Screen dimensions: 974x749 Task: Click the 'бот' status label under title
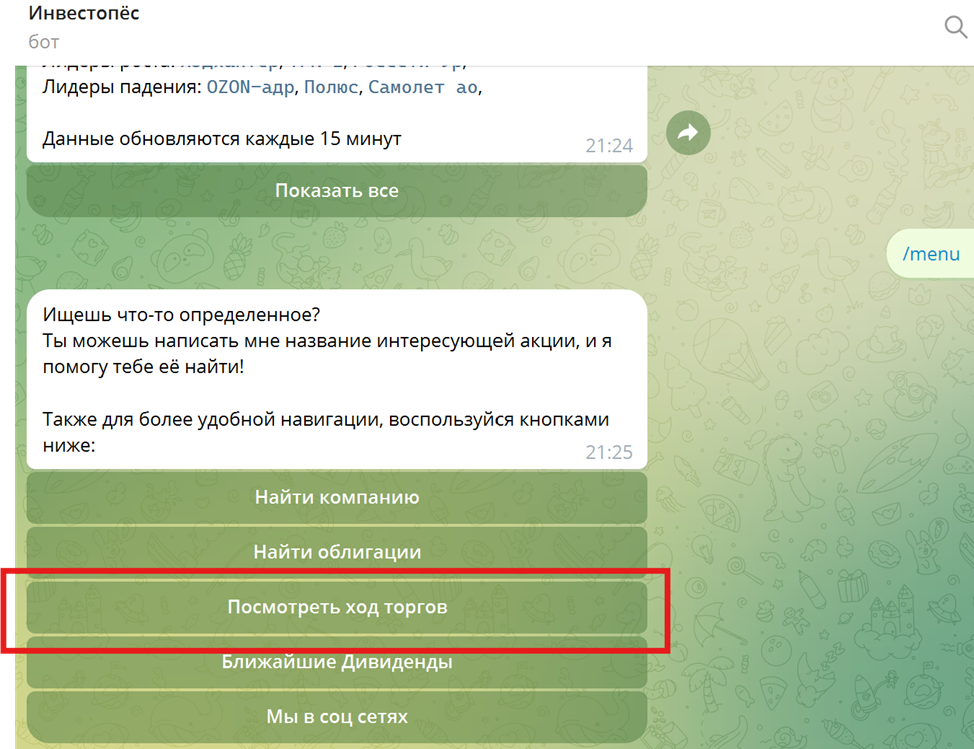[x=43, y=42]
